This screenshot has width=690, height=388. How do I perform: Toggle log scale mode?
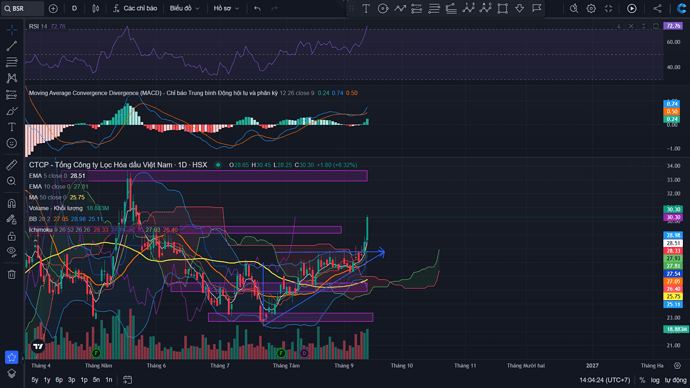[655, 380]
